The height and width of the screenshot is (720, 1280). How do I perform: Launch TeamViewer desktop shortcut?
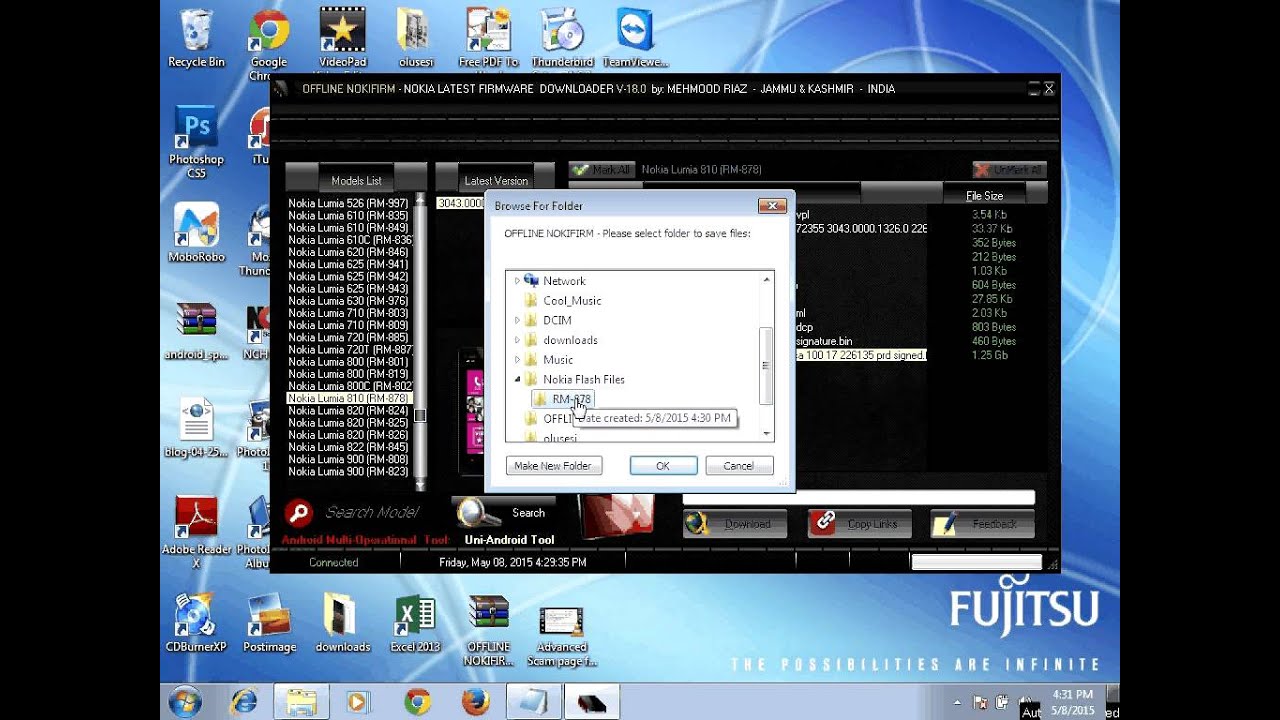(x=635, y=38)
